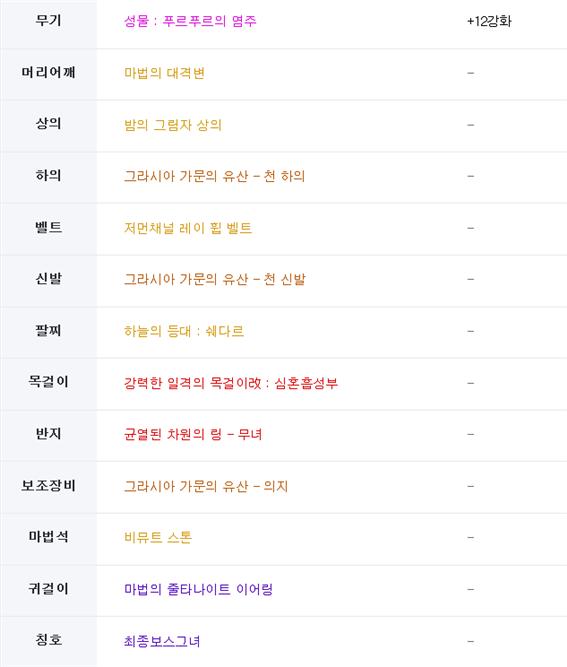Click the red necklace item name
Screen dimensions: 567x667
(x=231, y=383)
